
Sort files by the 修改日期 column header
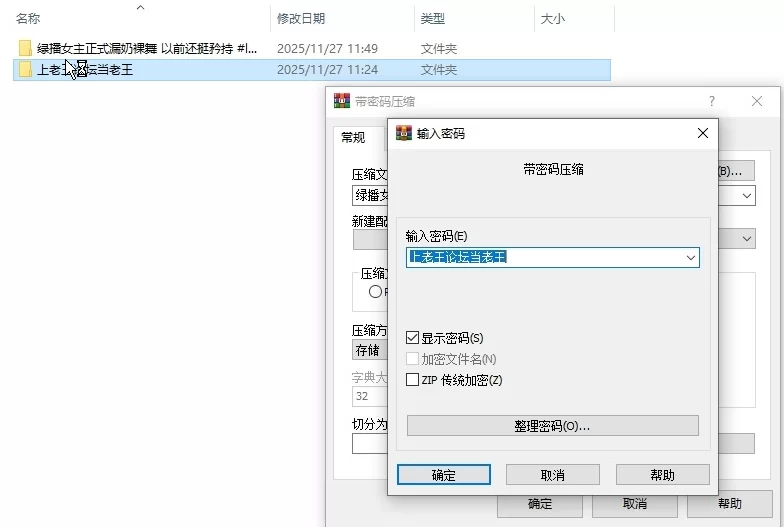(x=301, y=18)
